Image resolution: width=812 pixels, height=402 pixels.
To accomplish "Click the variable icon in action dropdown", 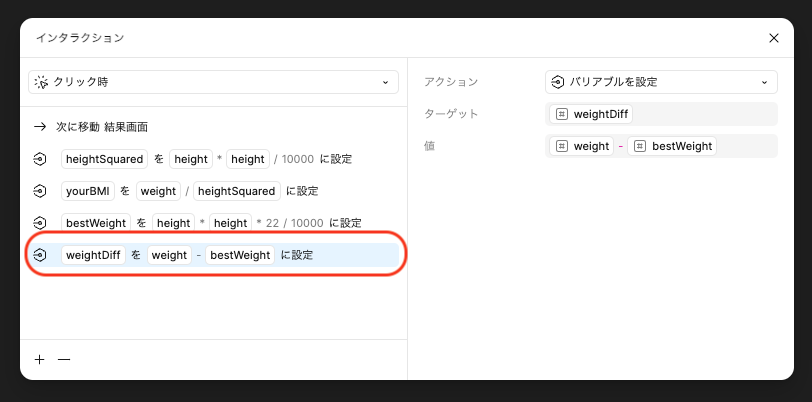I will [558, 82].
